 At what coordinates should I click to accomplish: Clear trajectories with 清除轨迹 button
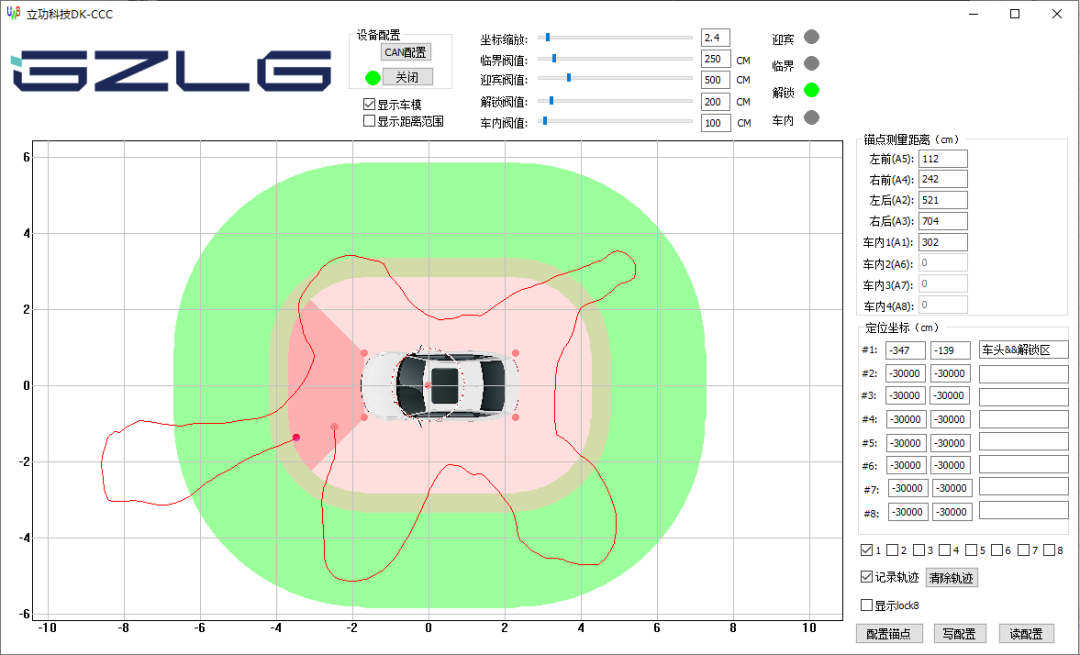950,577
